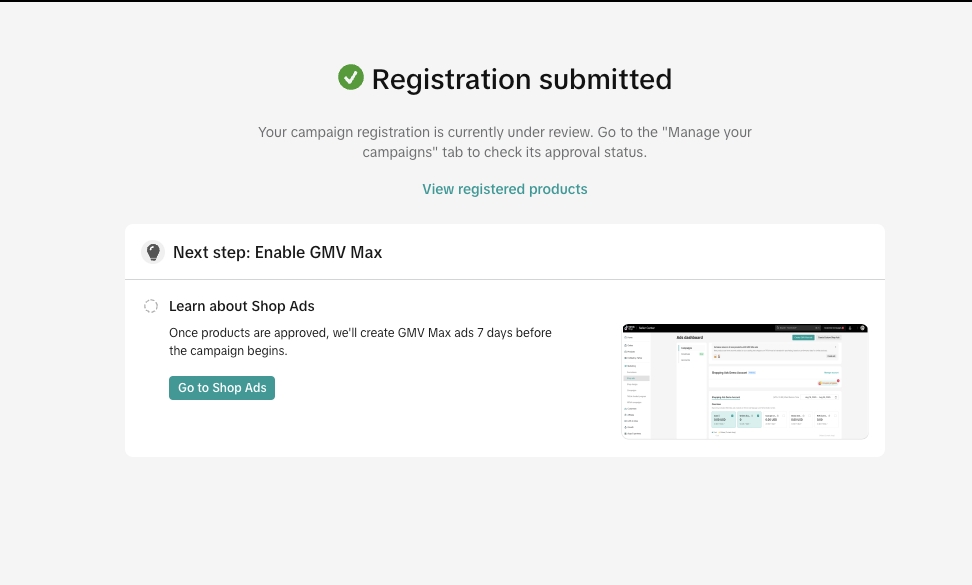Click the campaign under review description text
Screen dimensions: 972x585
504,142
